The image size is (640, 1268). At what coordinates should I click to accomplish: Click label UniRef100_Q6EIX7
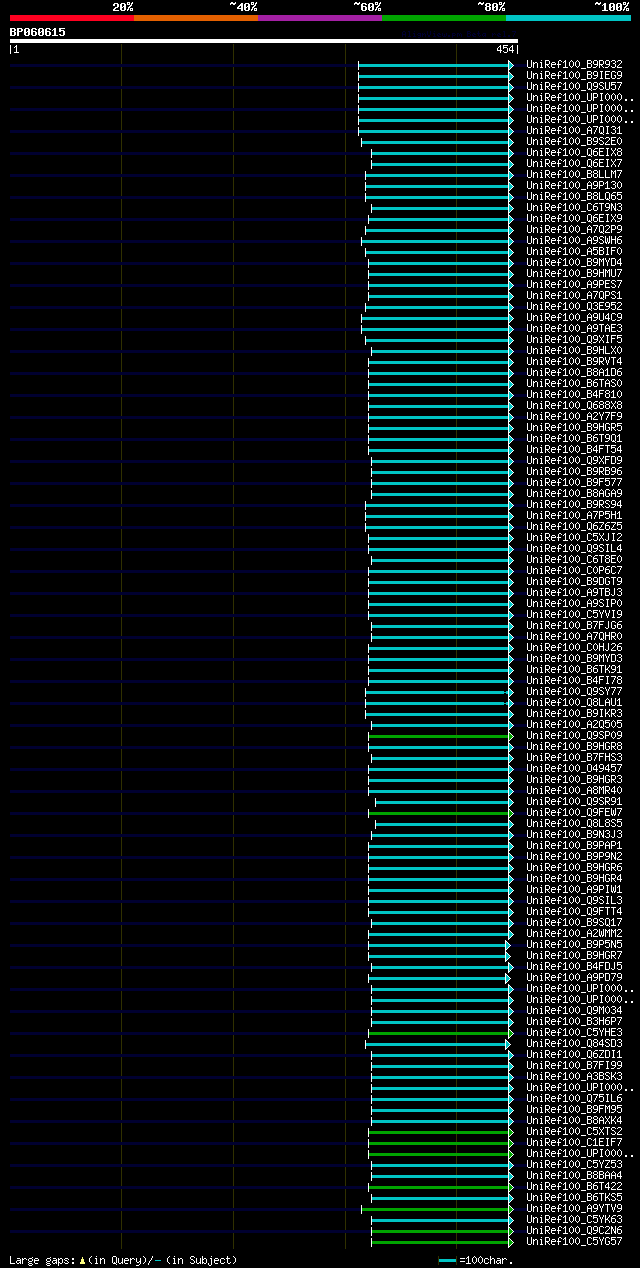[574, 163]
